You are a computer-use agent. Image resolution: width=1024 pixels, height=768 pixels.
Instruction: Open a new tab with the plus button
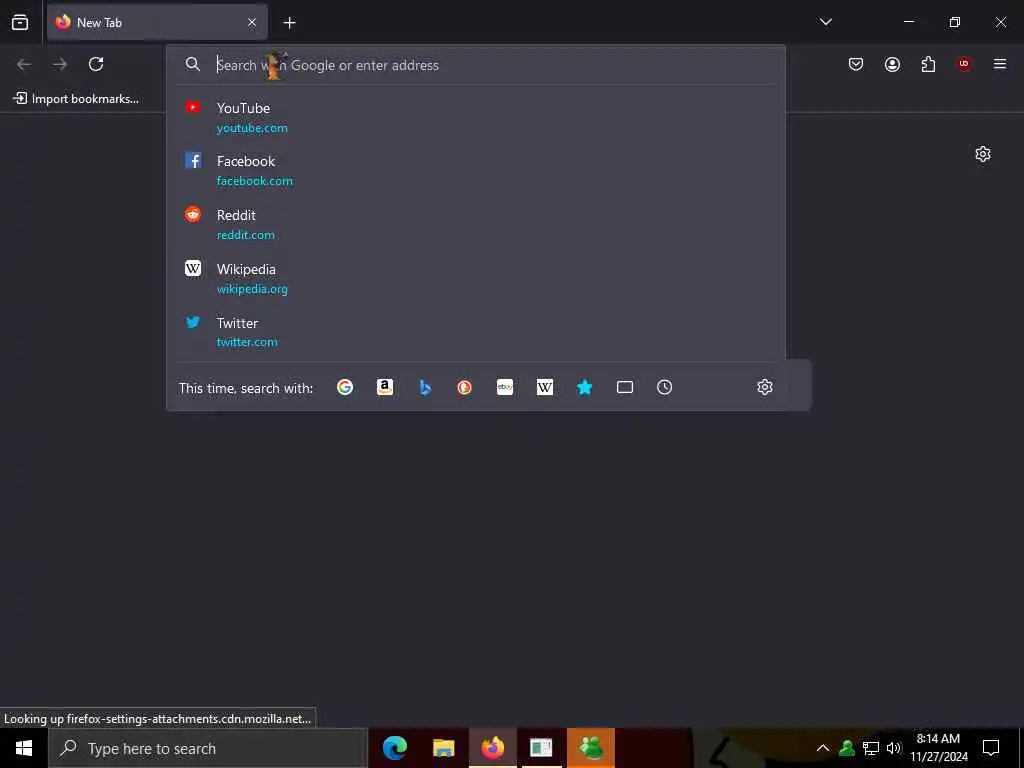(x=289, y=23)
